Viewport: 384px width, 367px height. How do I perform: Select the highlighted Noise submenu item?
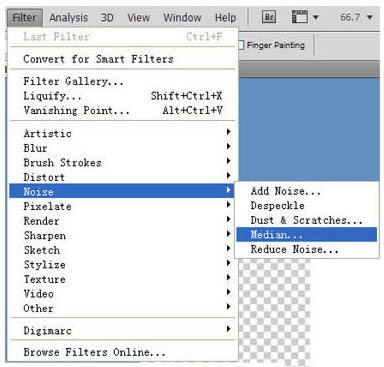[x=123, y=191]
